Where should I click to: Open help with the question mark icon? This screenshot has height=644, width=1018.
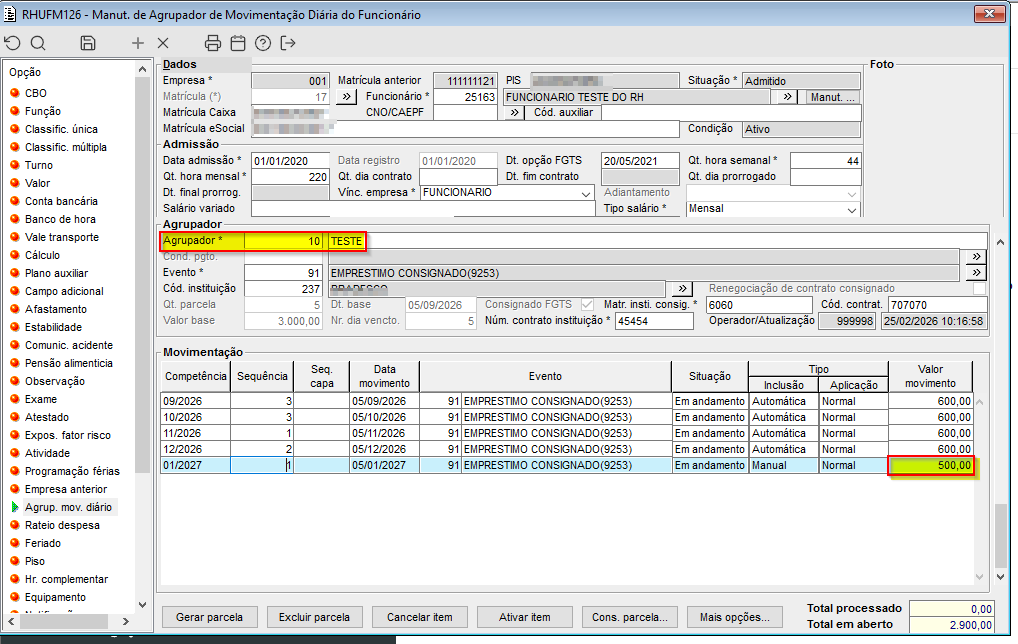263,43
